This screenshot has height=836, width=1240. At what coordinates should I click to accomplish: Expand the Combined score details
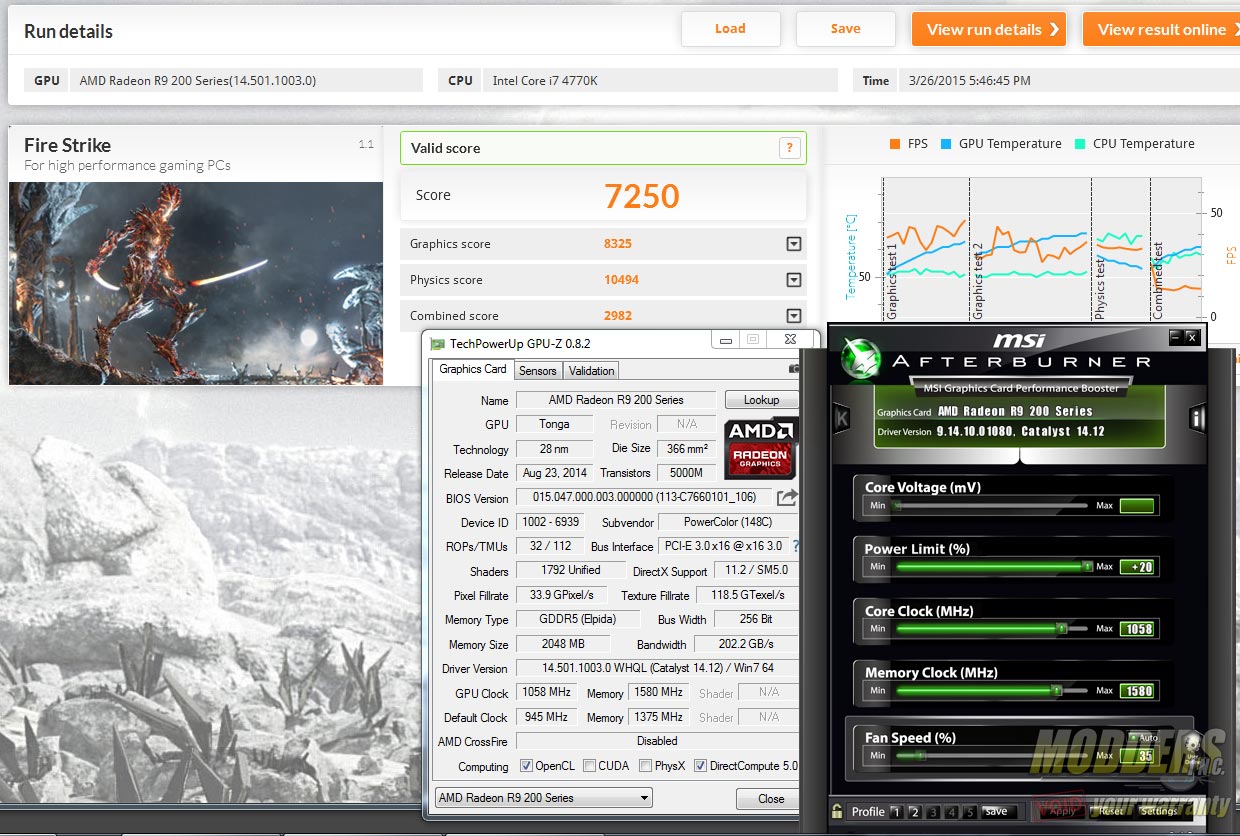point(793,315)
